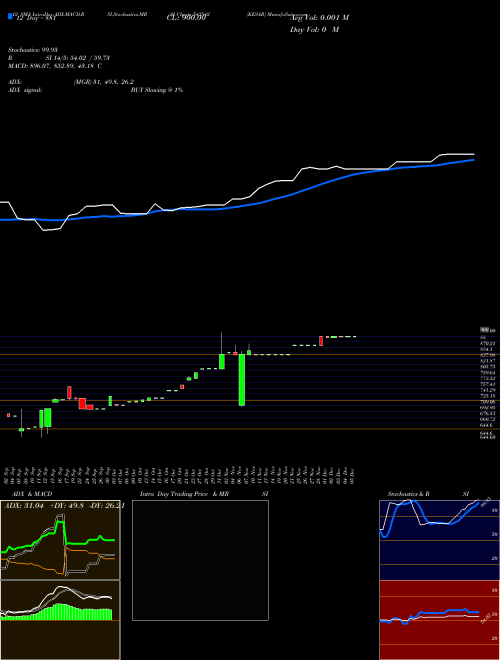Screen dimensions: 500x660
Task: Open the ADX indicator chart panel
Action: [x=60, y=540]
